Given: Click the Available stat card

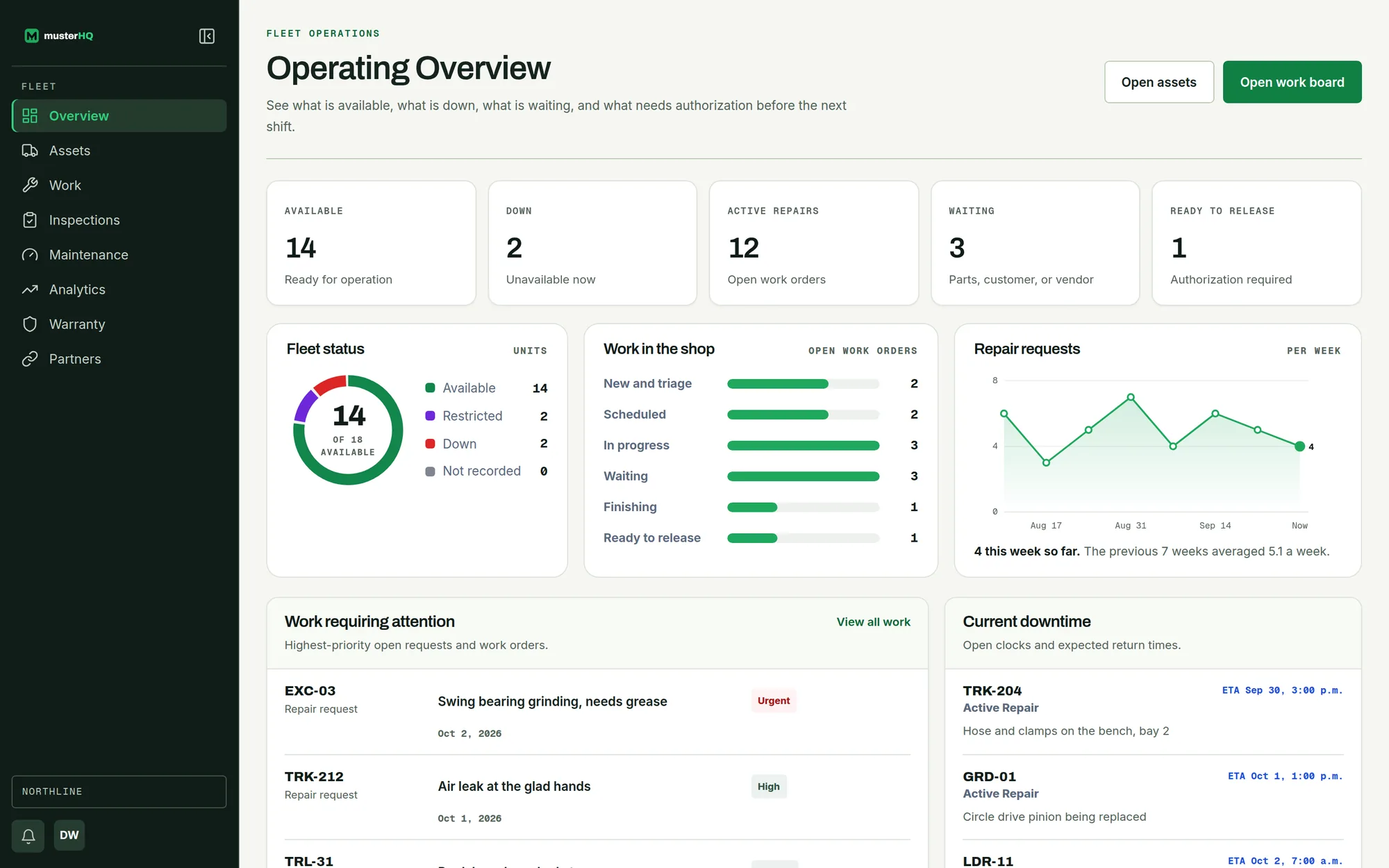Looking at the screenshot, I should pos(371,243).
